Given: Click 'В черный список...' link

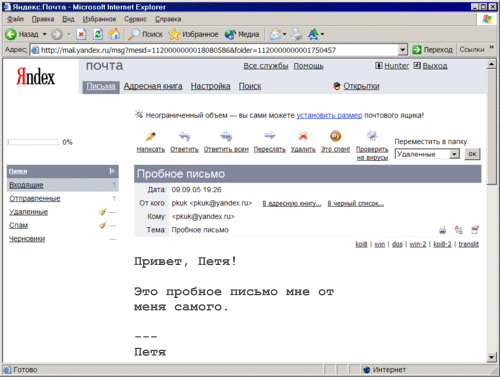Looking at the screenshot, I should 355,203.
